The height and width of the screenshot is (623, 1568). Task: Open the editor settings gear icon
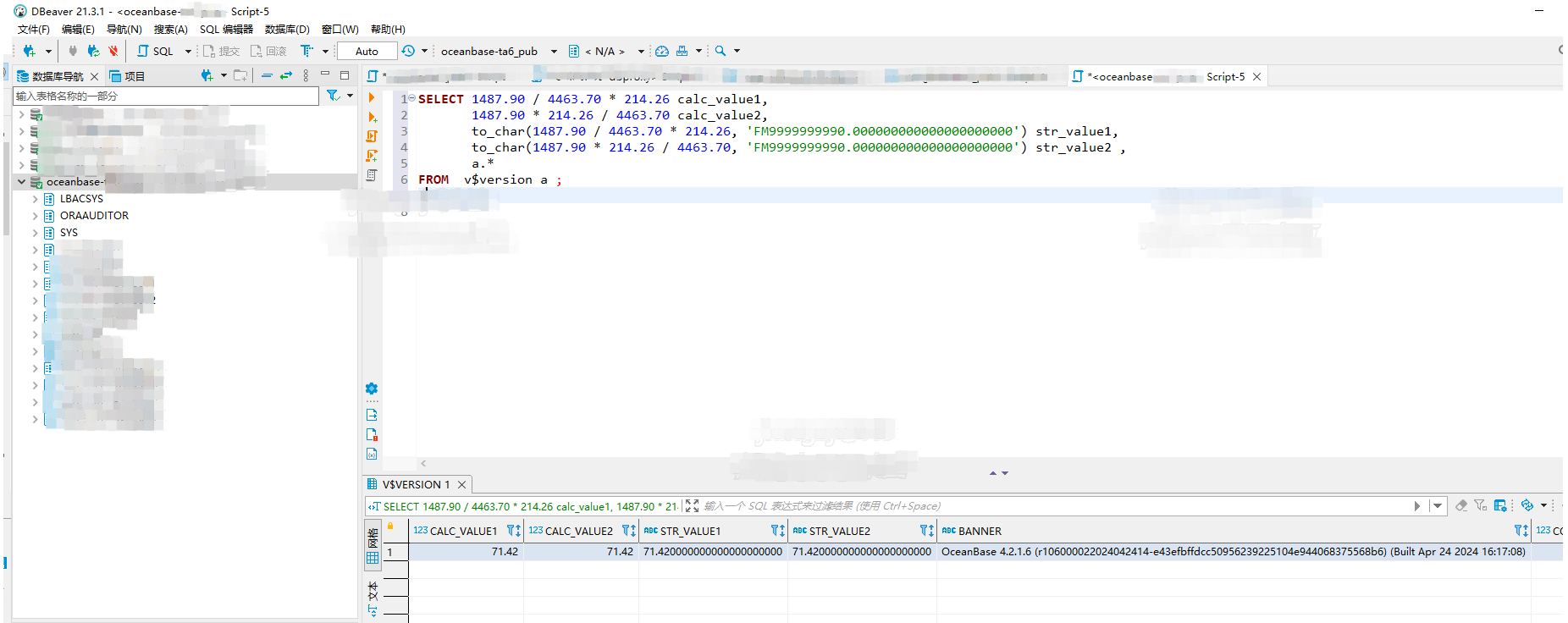tap(372, 389)
